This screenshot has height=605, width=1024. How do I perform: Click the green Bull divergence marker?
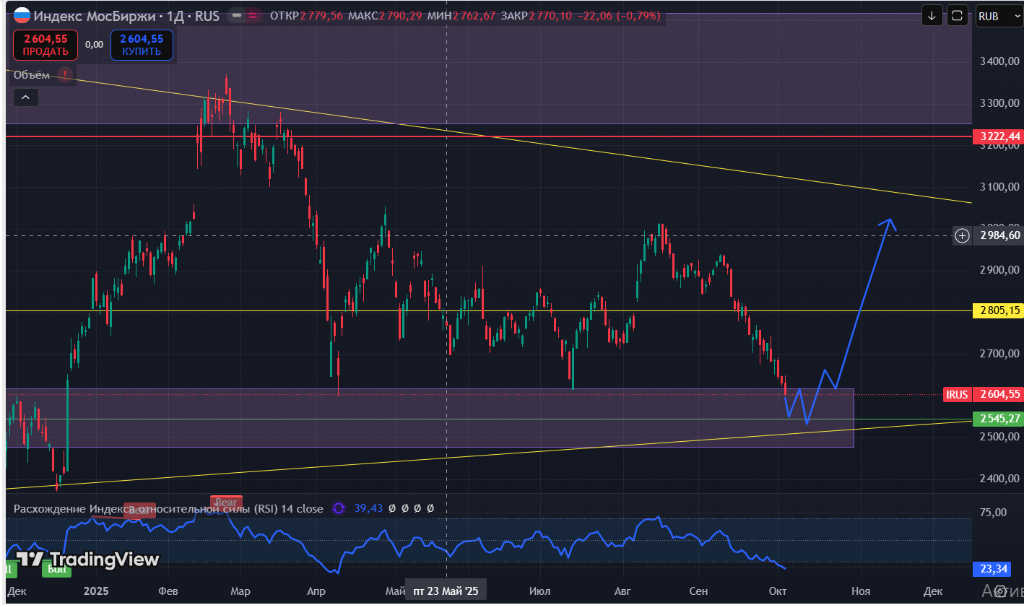56,568
